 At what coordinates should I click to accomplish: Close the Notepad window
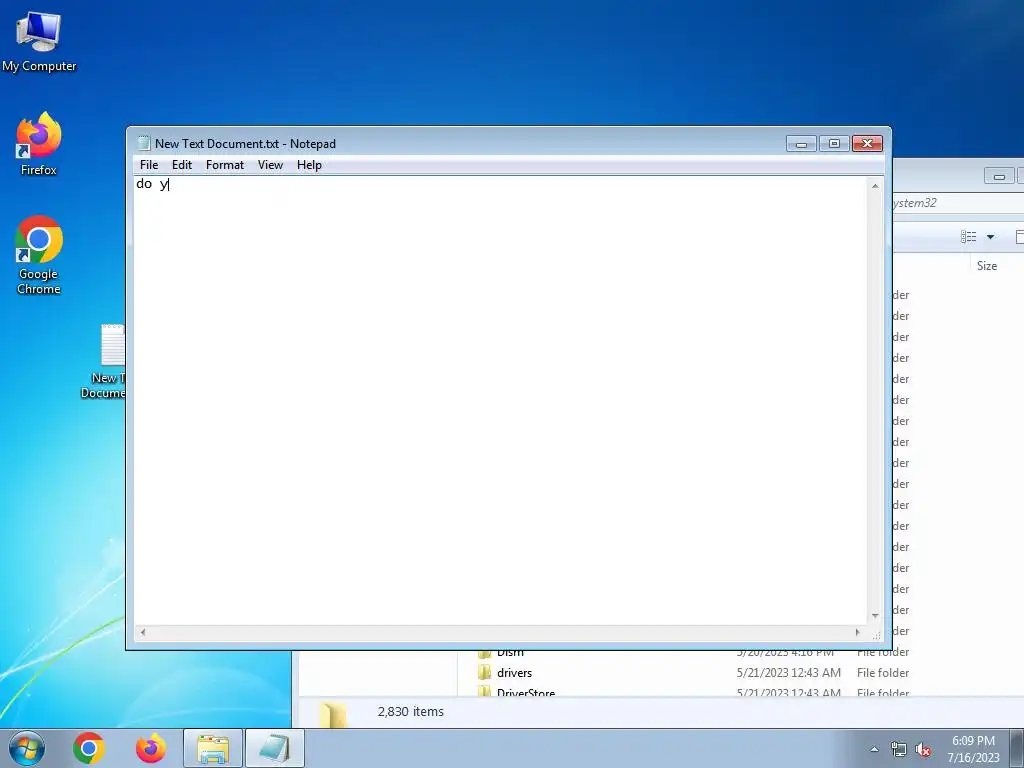coord(867,144)
